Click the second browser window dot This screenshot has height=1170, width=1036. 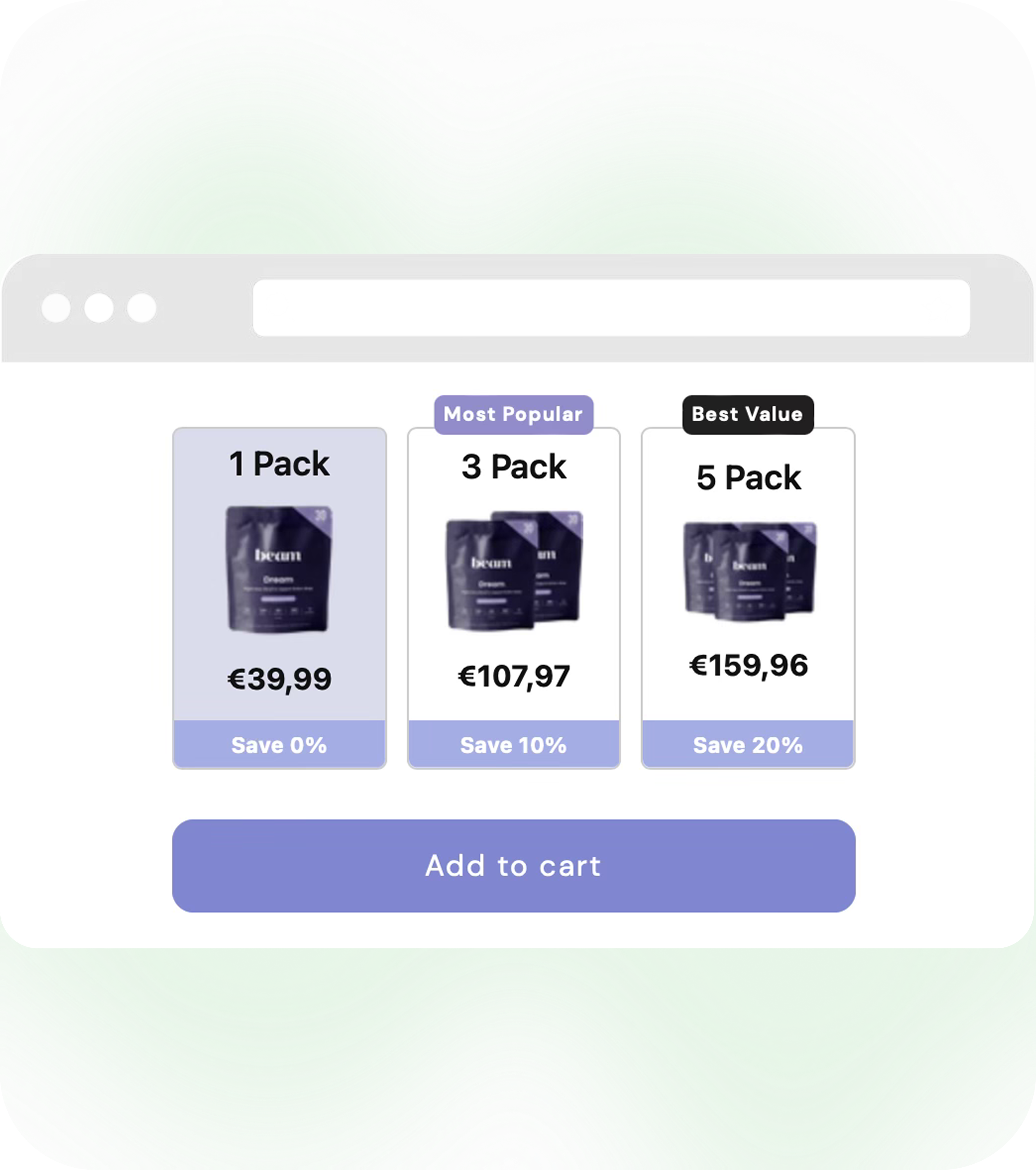click(99, 308)
